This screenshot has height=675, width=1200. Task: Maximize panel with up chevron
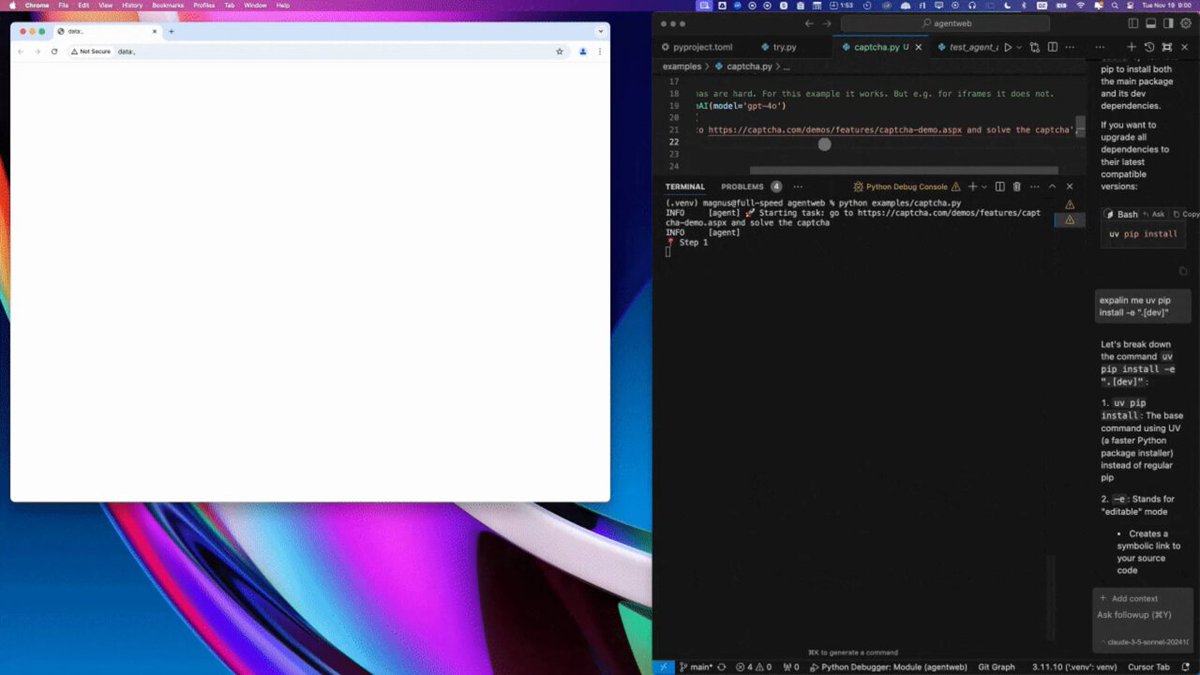[1052, 186]
